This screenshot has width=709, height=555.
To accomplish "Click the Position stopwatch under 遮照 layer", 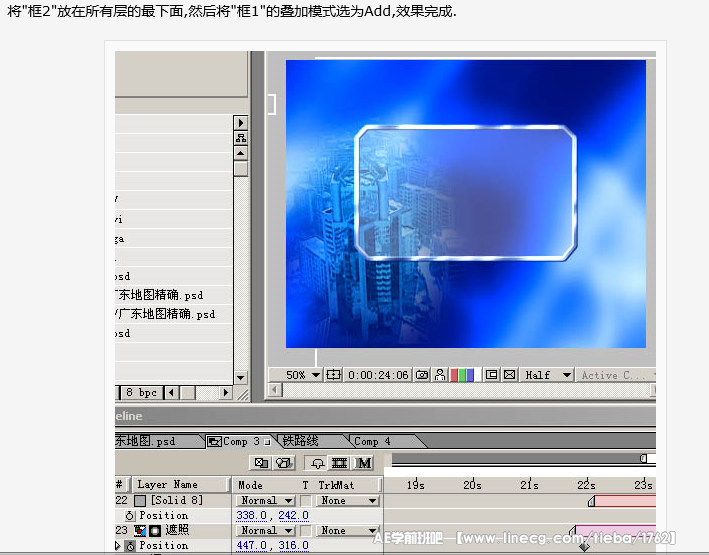I will click(131, 546).
